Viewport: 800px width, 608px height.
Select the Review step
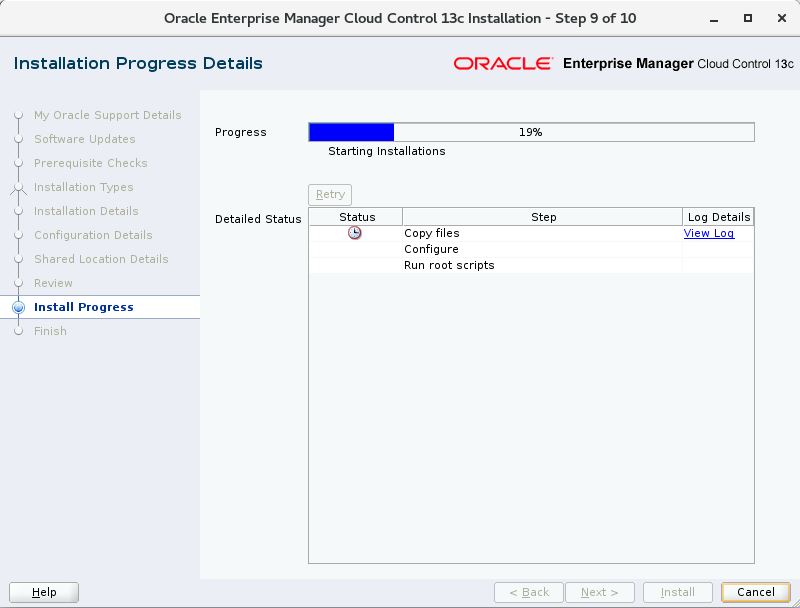pos(53,283)
